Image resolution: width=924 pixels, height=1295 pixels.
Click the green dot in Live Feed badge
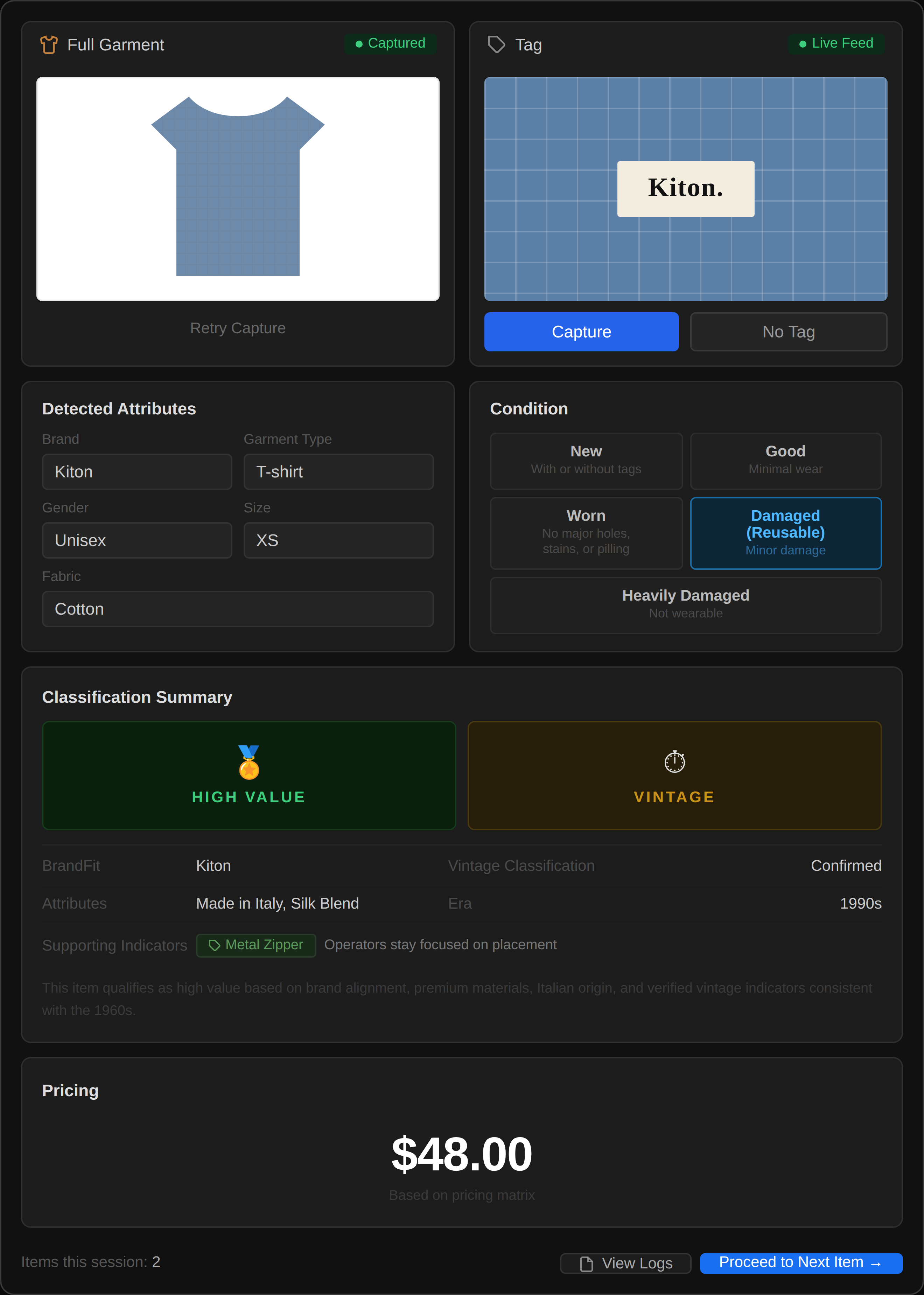pyautogui.click(x=803, y=44)
